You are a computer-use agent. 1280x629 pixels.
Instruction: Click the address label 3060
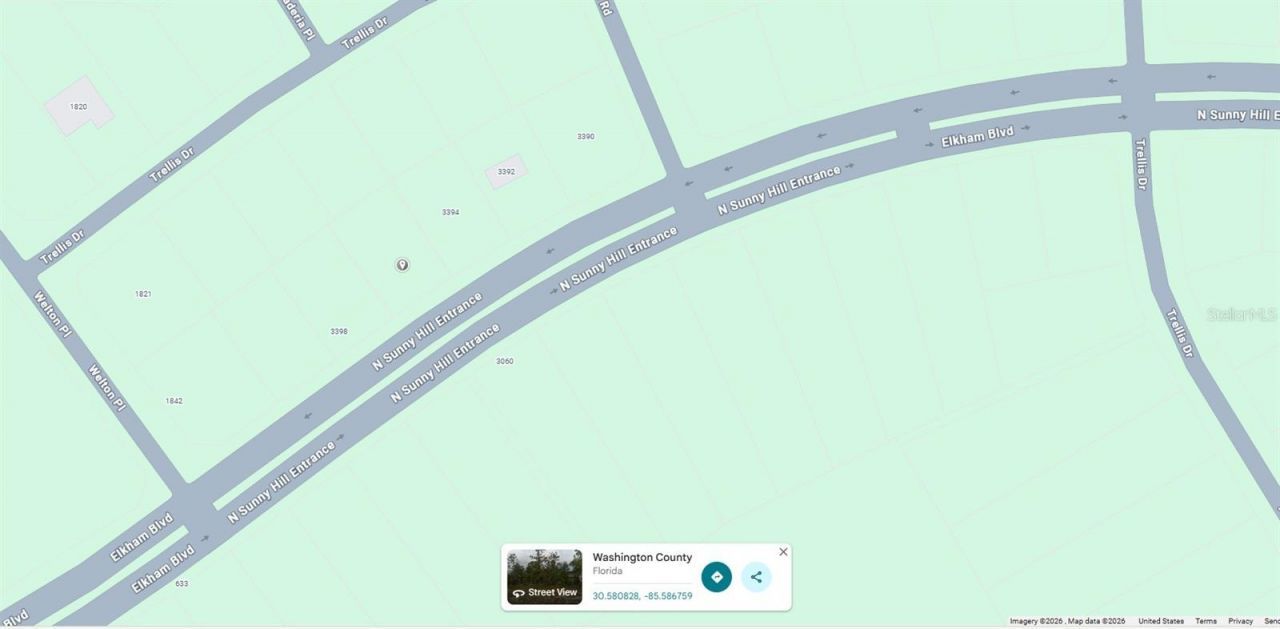click(505, 361)
